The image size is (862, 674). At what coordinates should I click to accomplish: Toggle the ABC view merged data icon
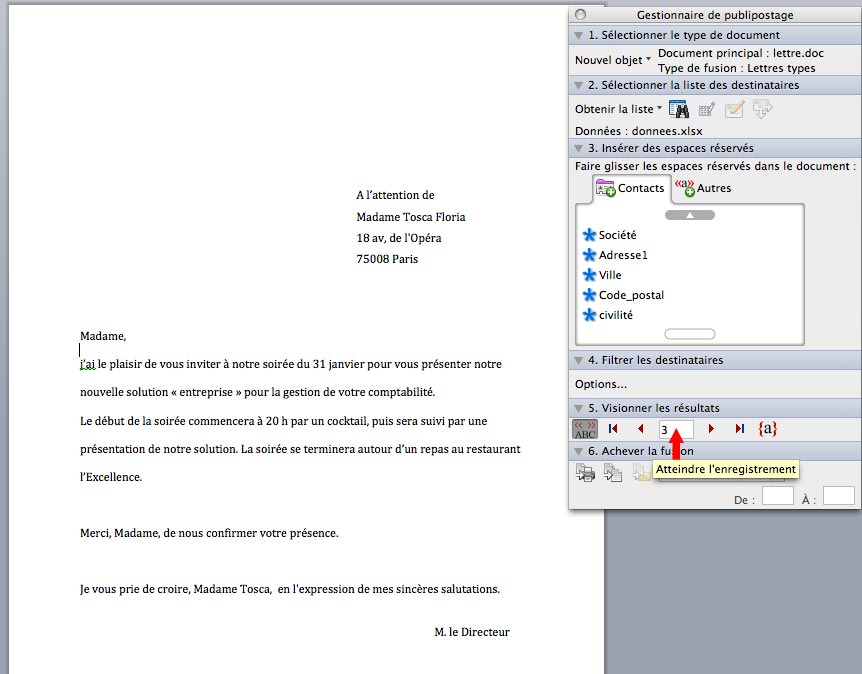(x=582, y=430)
